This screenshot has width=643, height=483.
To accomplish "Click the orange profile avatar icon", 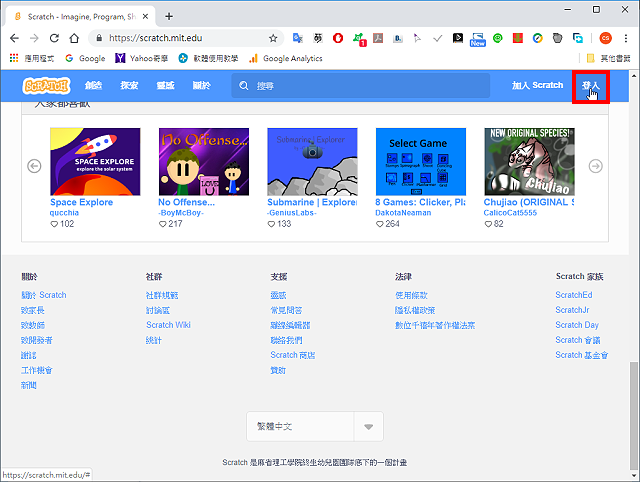I will coord(605,38).
